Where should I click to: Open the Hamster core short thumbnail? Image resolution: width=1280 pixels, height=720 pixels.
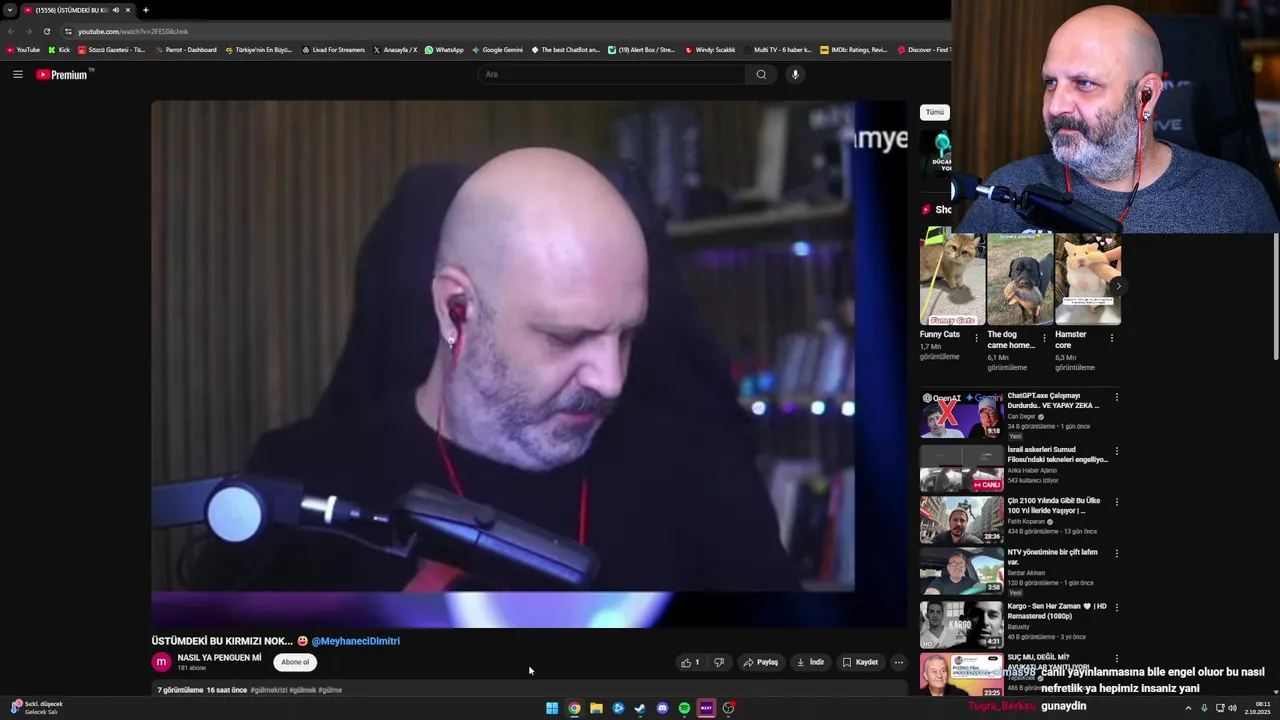tap(1088, 279)
